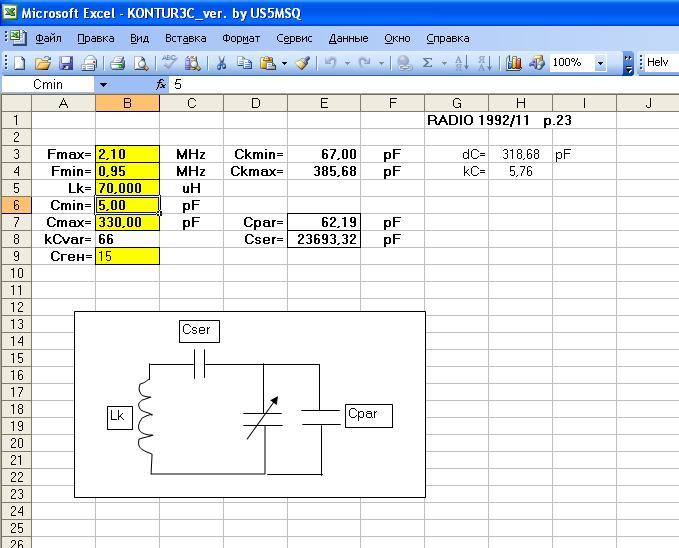Click the AutoSum sigma icon
The height and width of the screenshot is (548, 679).
coord(427,63)
